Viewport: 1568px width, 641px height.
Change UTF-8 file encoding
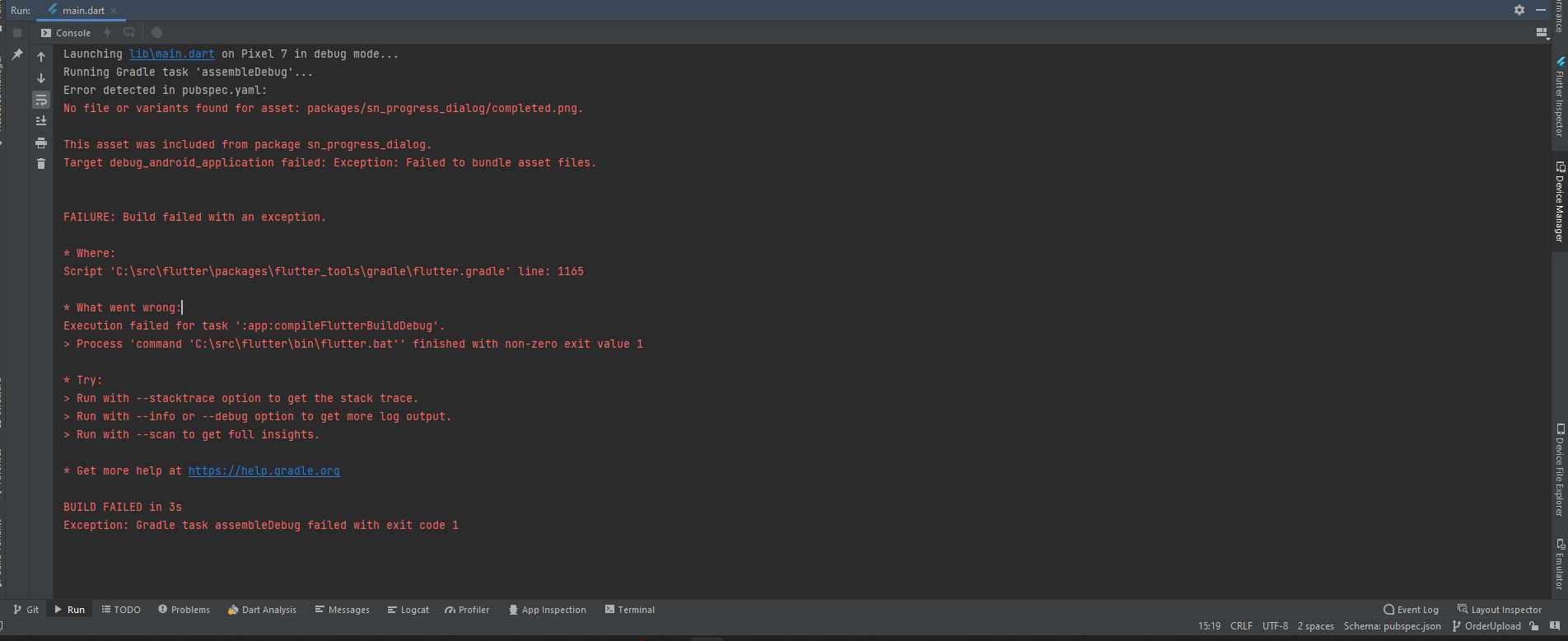1275,626
